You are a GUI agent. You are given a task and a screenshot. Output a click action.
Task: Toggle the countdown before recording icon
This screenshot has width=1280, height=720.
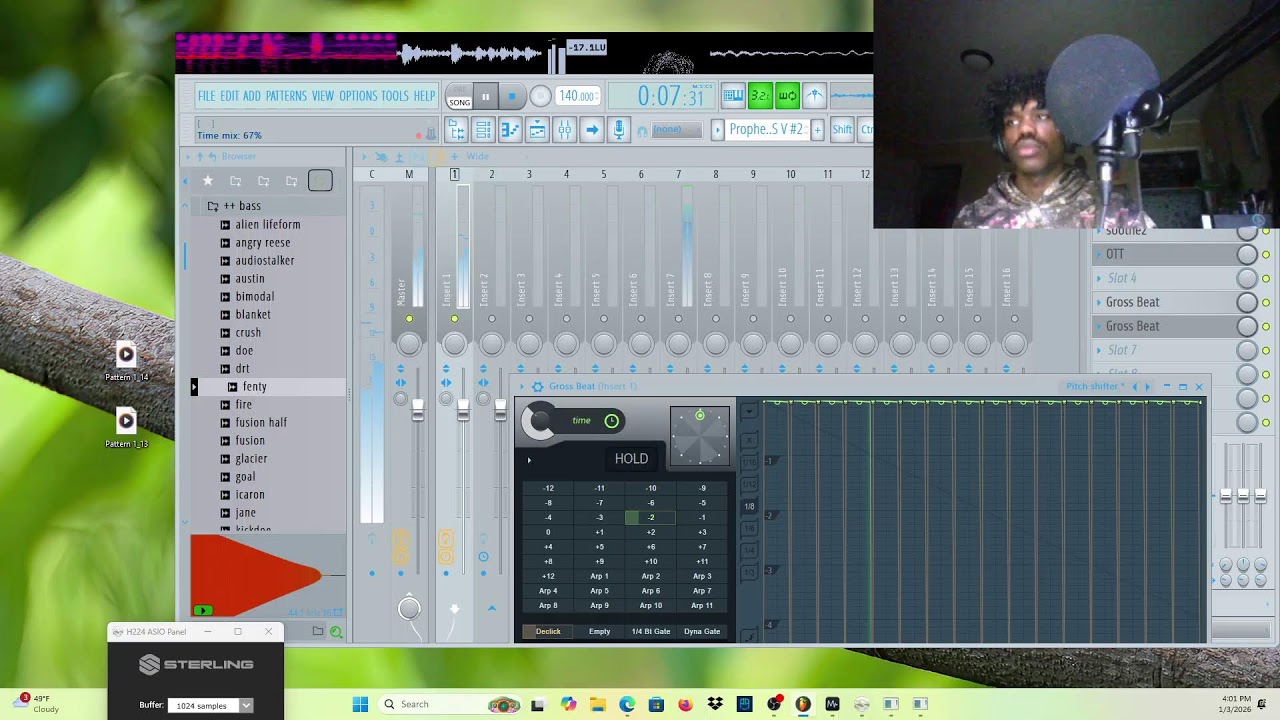click(760, 96)
